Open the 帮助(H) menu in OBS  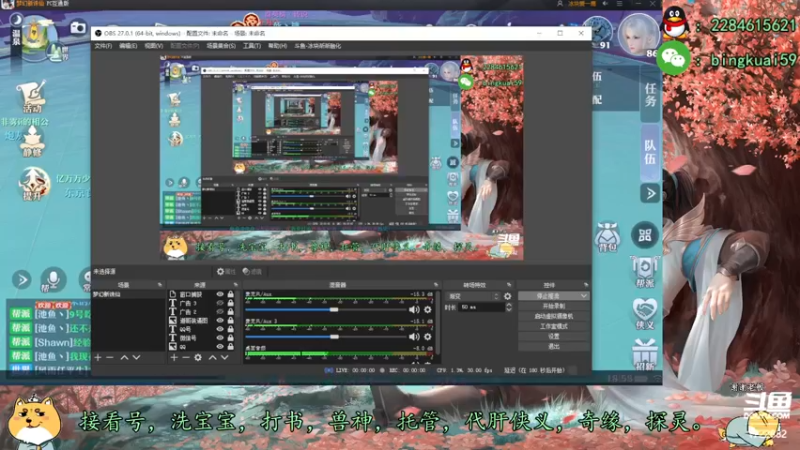(278, 46)
